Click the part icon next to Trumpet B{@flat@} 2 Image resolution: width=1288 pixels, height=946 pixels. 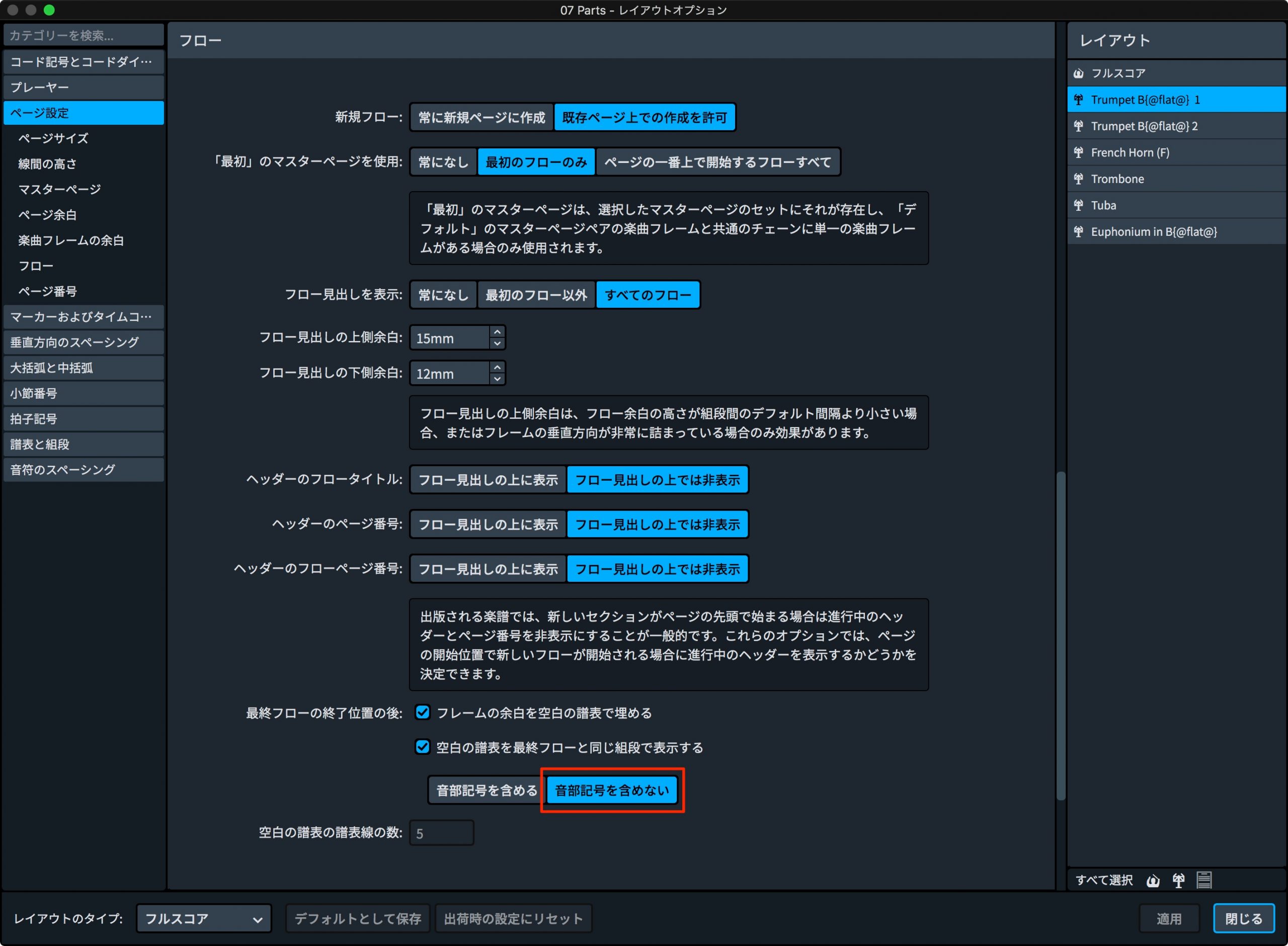tap(1078, 126)
